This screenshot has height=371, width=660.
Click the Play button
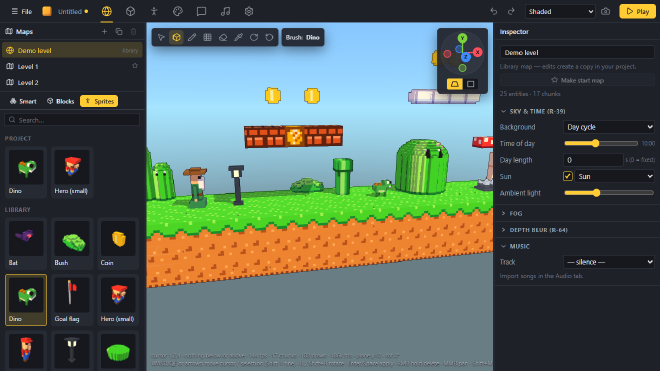click(637, 11)
